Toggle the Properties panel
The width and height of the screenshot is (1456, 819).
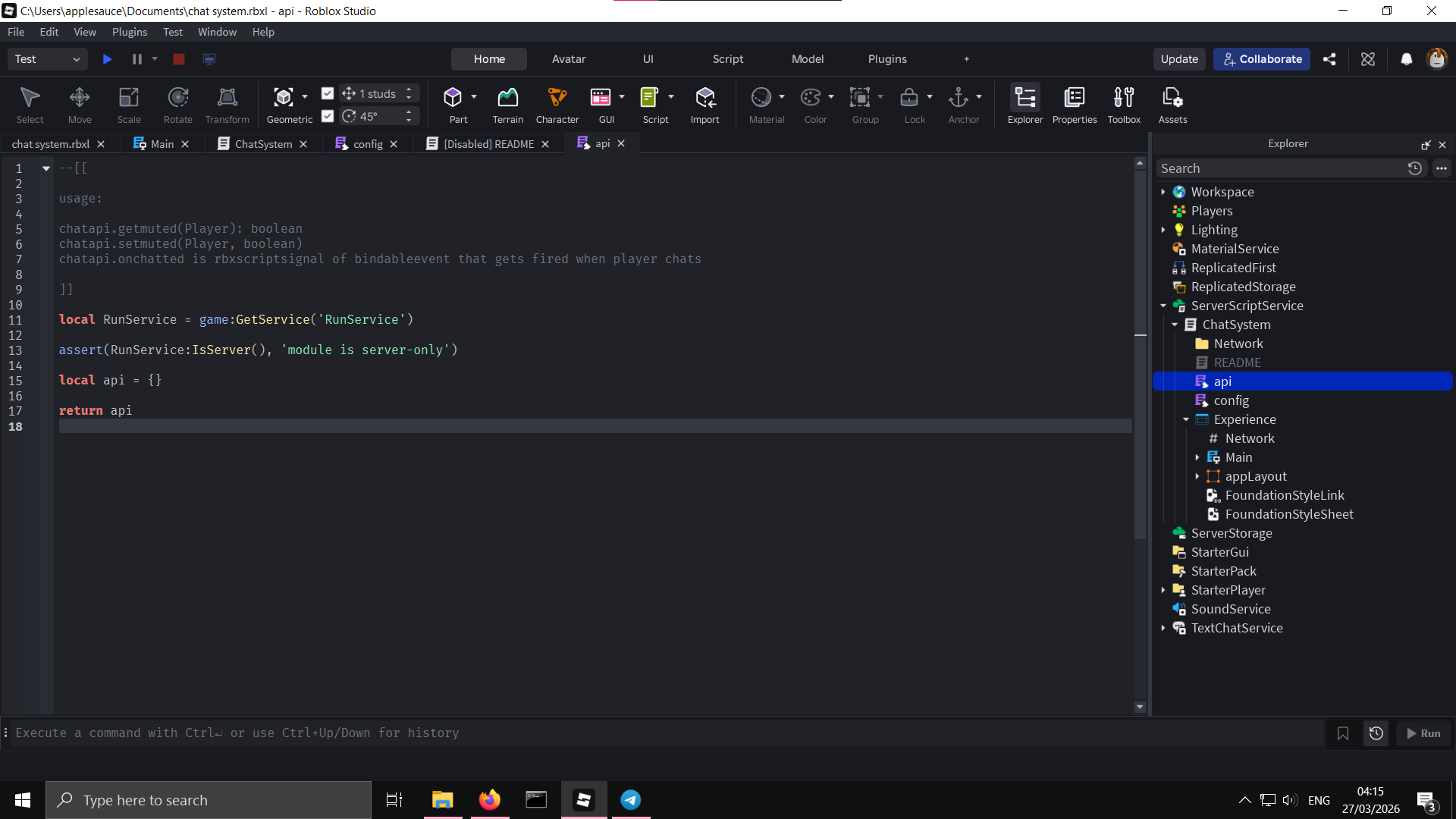1074,104
